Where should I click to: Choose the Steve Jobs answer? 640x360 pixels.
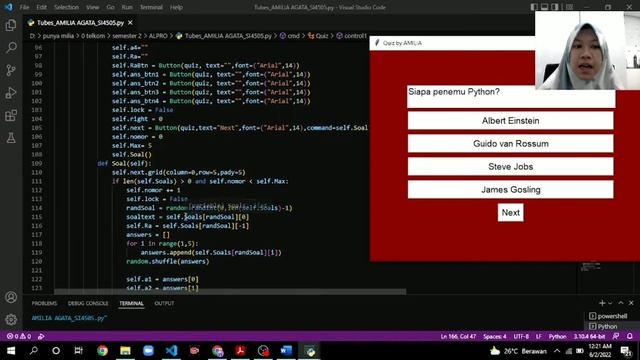click(511, 167)
